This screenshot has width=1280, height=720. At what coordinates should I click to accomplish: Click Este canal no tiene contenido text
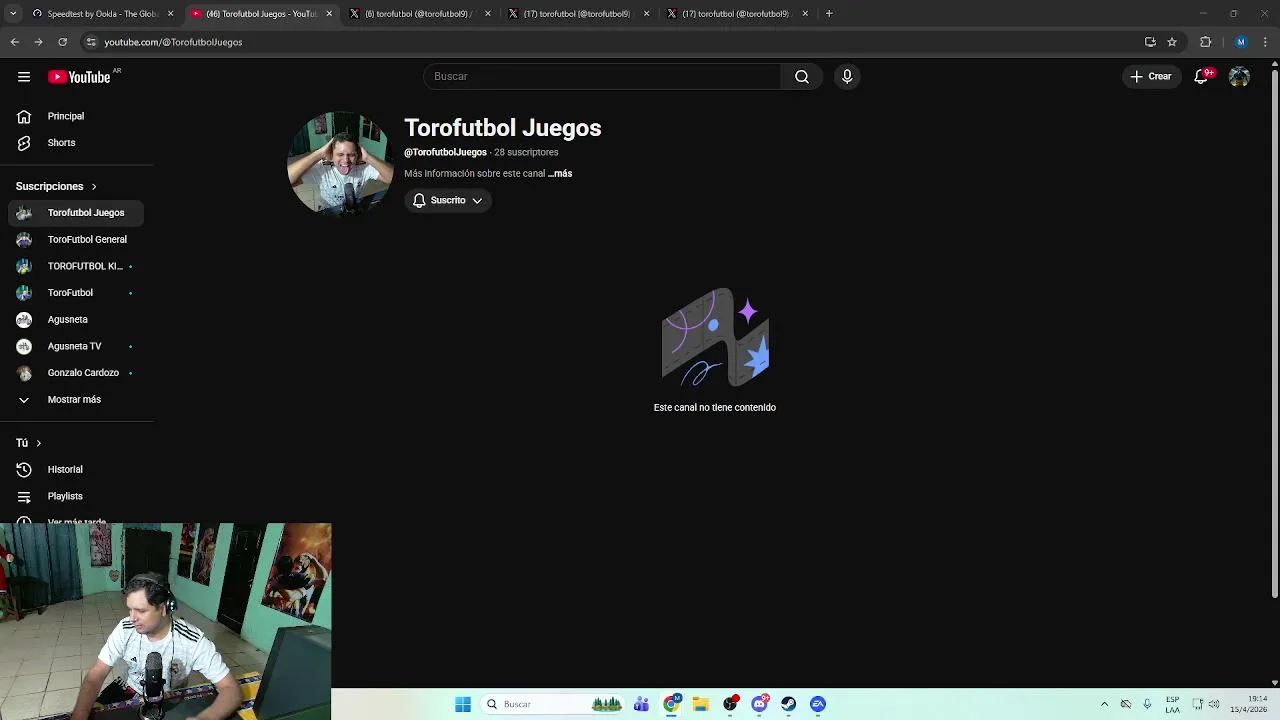[x=715, y=408]
